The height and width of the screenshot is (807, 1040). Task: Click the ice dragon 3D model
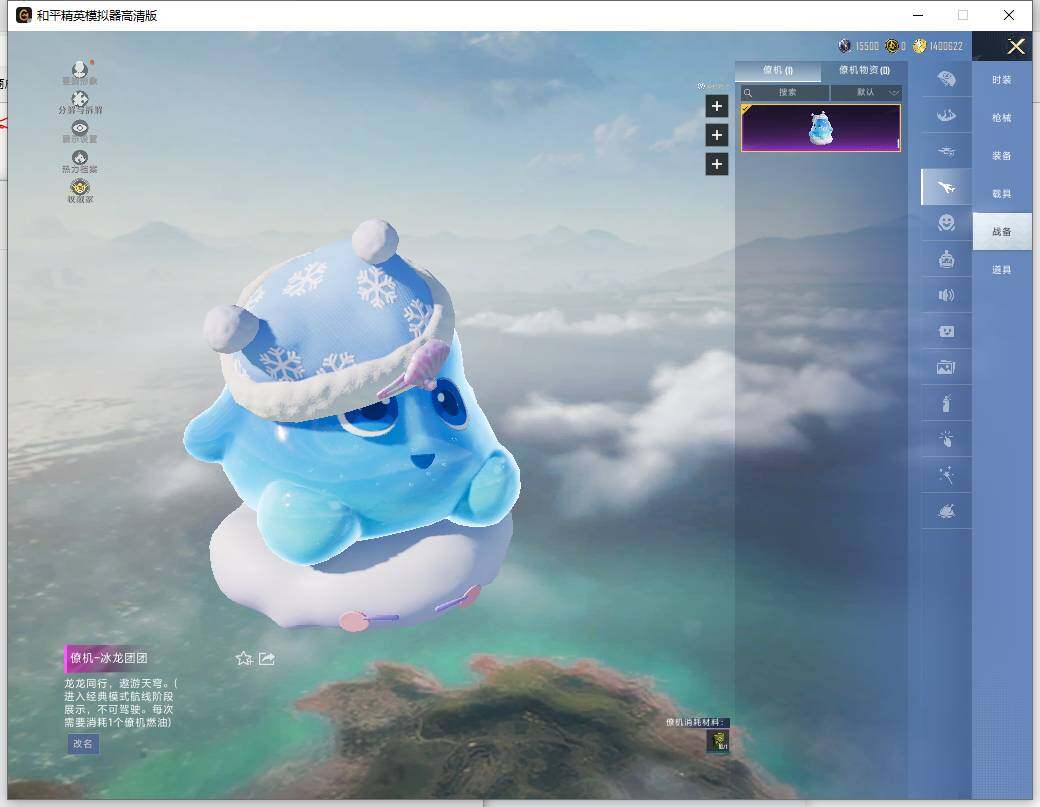click(x=352, y=424)
